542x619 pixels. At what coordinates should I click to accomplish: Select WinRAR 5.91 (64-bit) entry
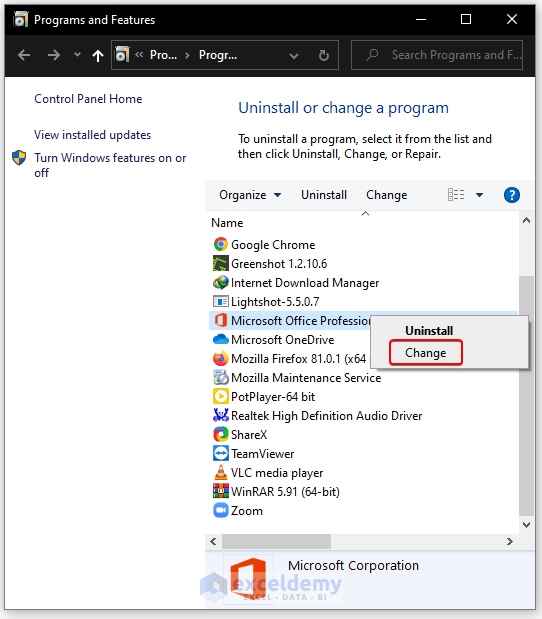click(x=285, y=491)
